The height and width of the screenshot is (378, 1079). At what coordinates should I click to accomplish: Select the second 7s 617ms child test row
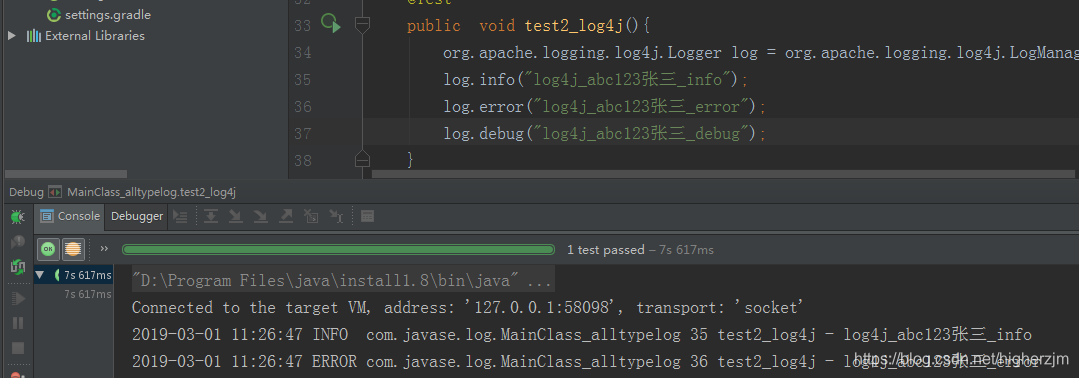click(87, 294)
